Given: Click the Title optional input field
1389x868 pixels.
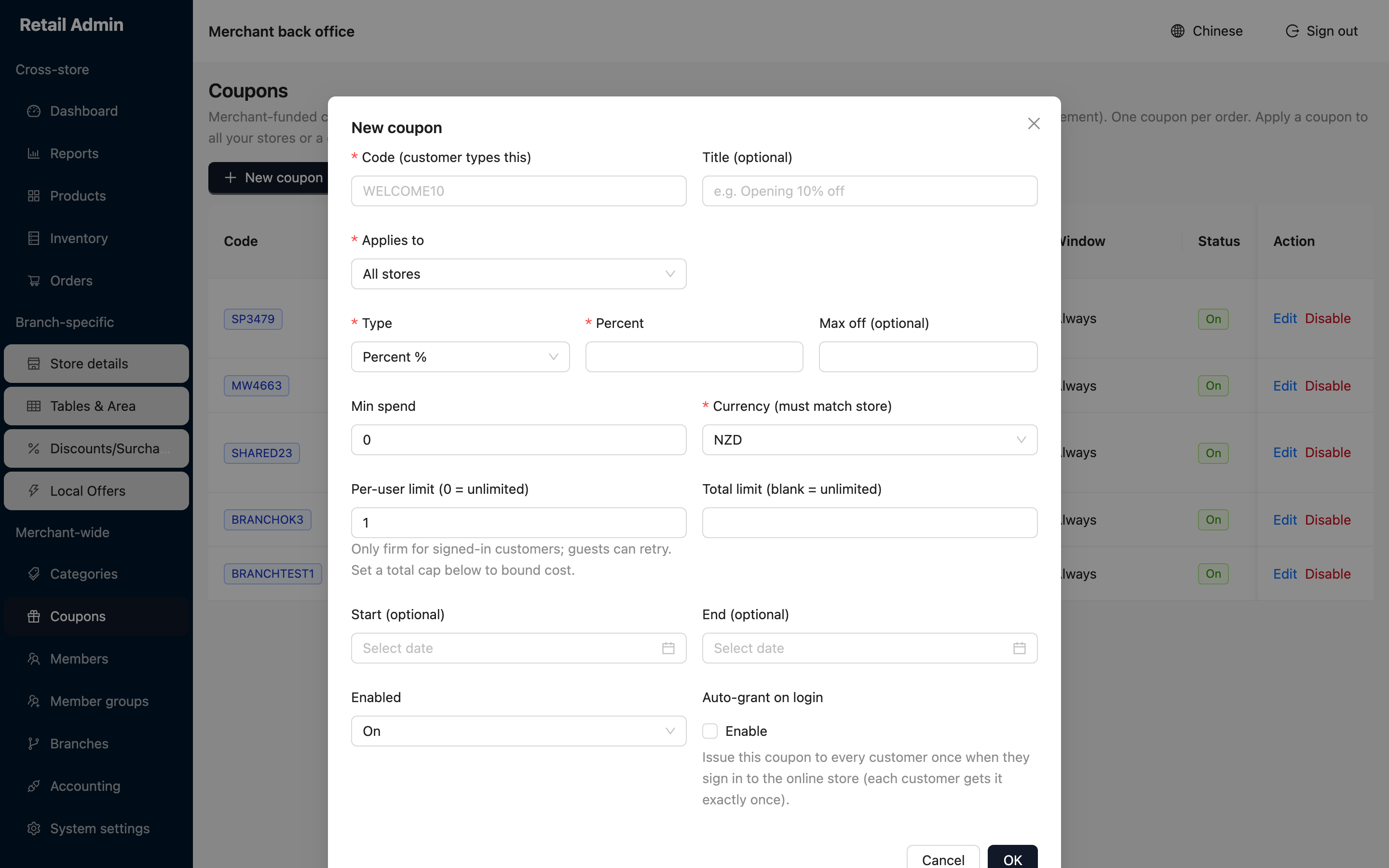Looking at the screenshot, I should click(x=870, y=191).
